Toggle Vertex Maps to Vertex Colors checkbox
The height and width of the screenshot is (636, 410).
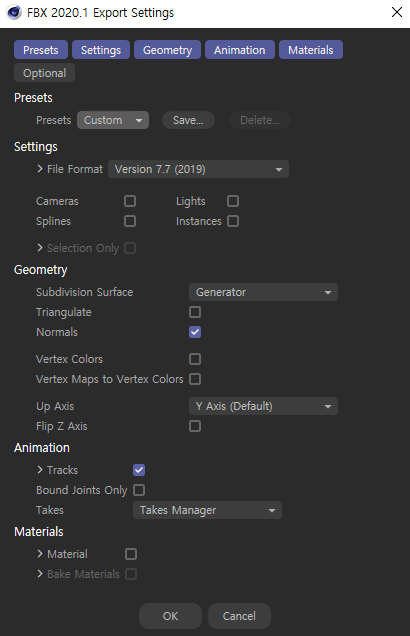(x=195, y=379)
